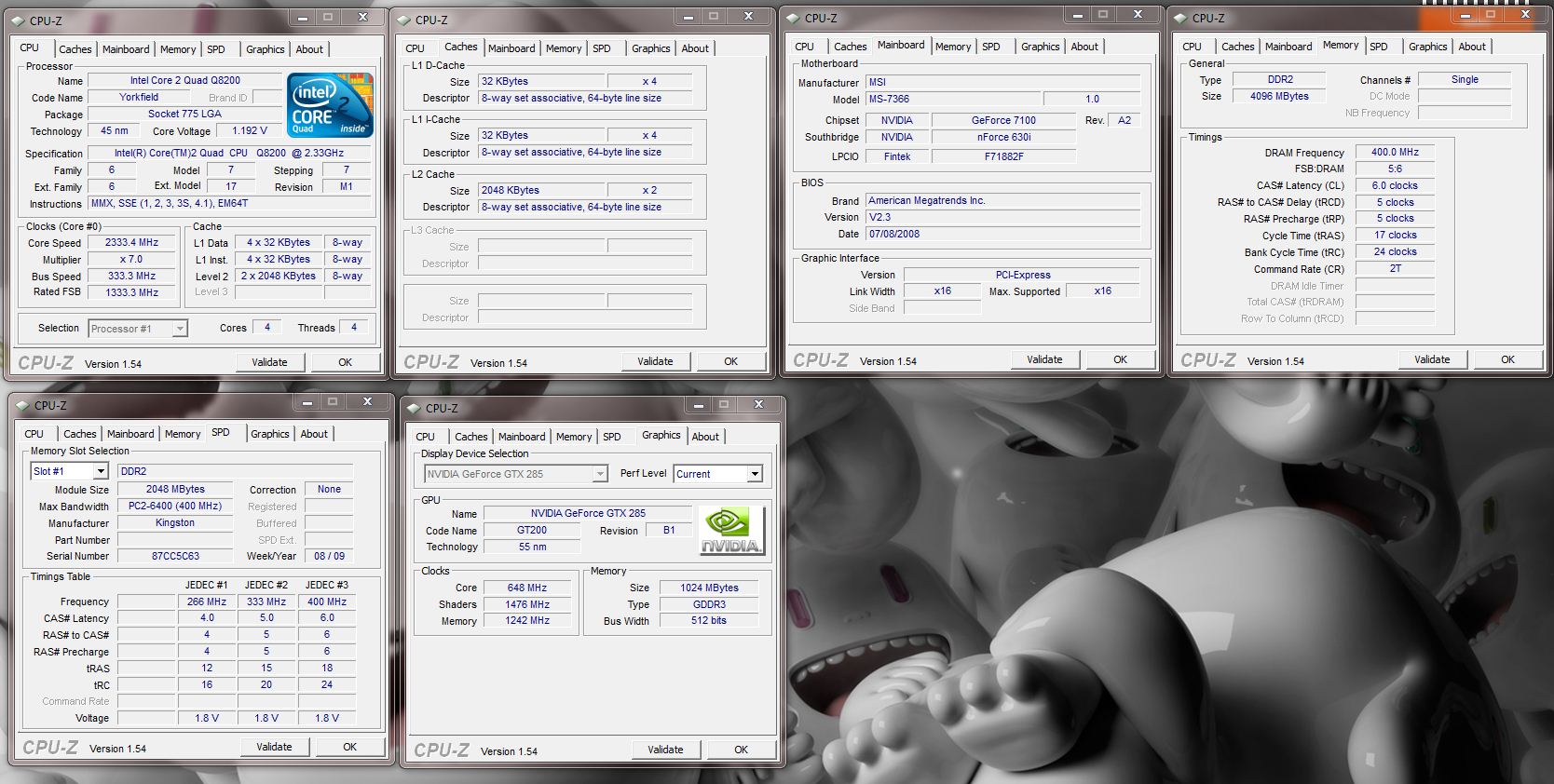
Task: Open the Processor #1 selection dropdown
Action: [x=138, y=329]
